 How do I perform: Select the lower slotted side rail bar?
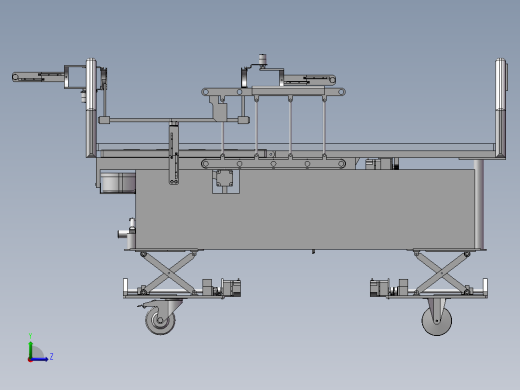point(273,164)
